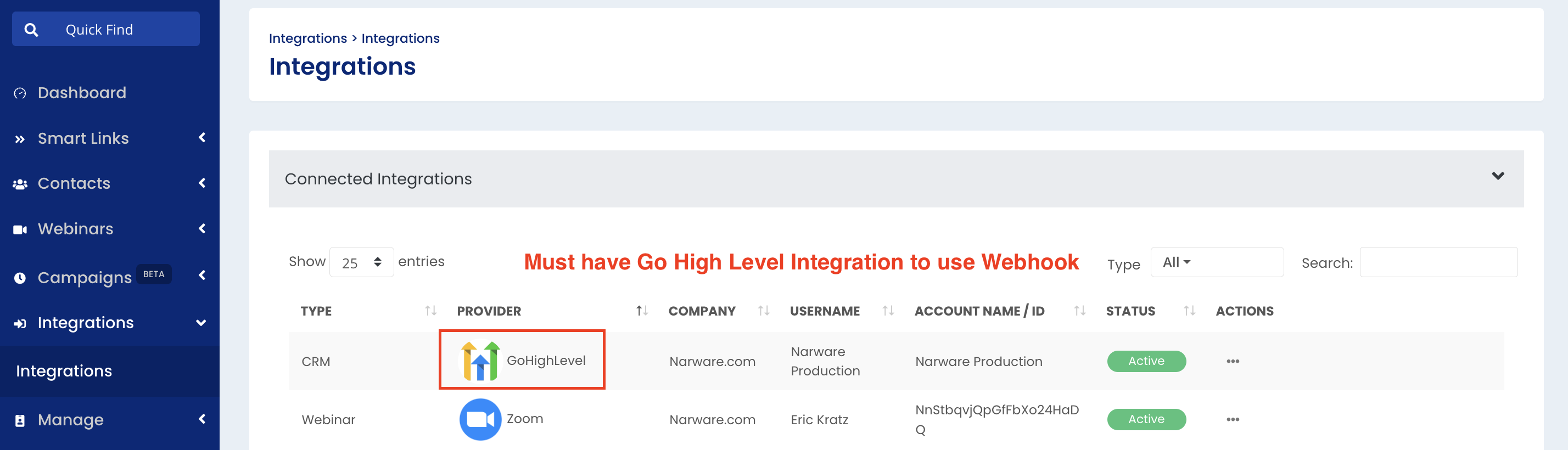The height and width of the screenshot is (450, 1568).
Task: Click the Quick Find magnifier icon
Action: click(x=31, y=29)
